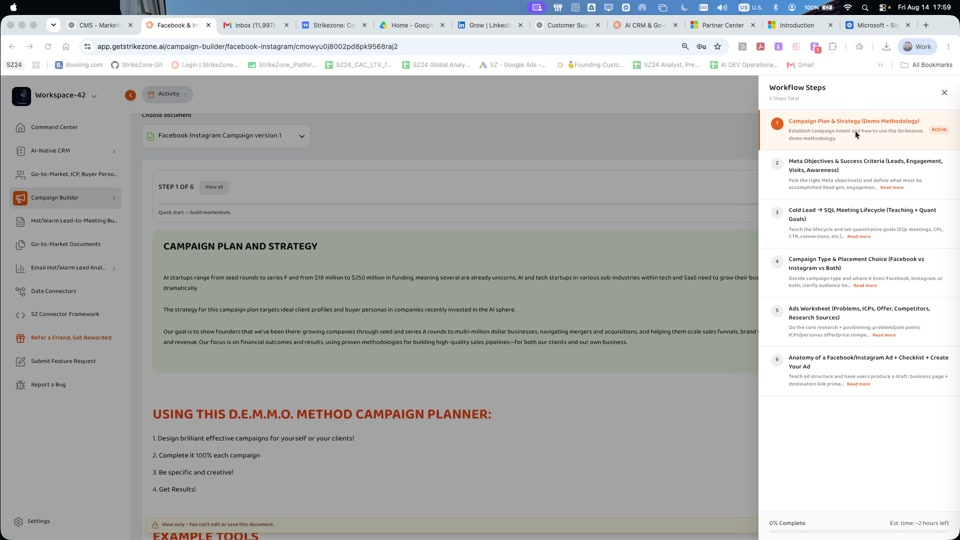Reload the page
Screen dimensions: 960x540
coord(48,47)
